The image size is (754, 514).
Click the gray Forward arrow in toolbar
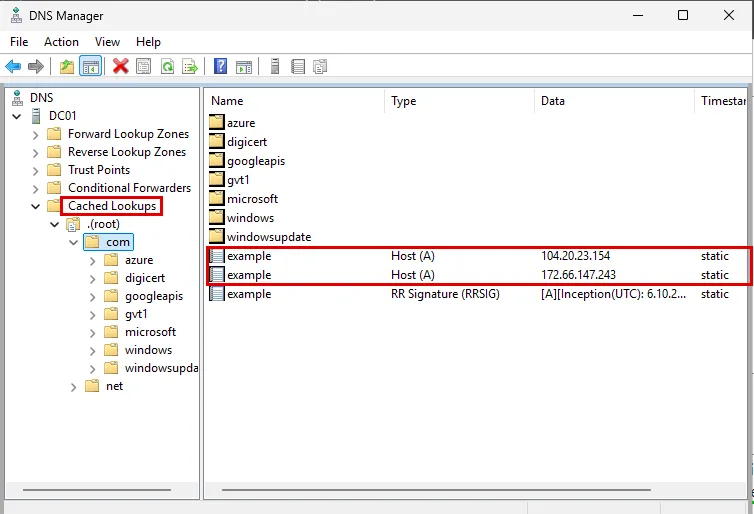pos(36,66)
